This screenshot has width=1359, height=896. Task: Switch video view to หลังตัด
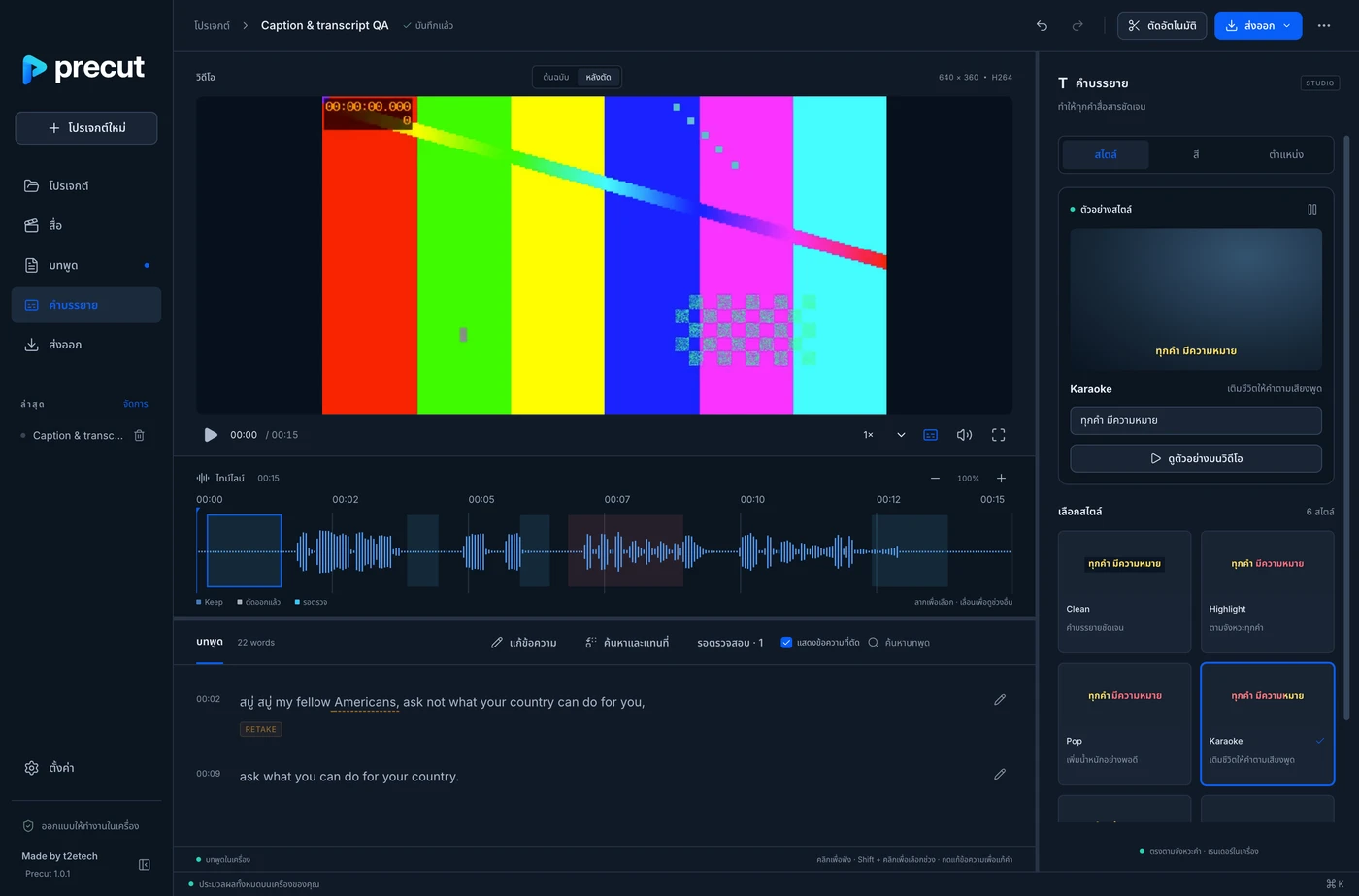[599, 78]
